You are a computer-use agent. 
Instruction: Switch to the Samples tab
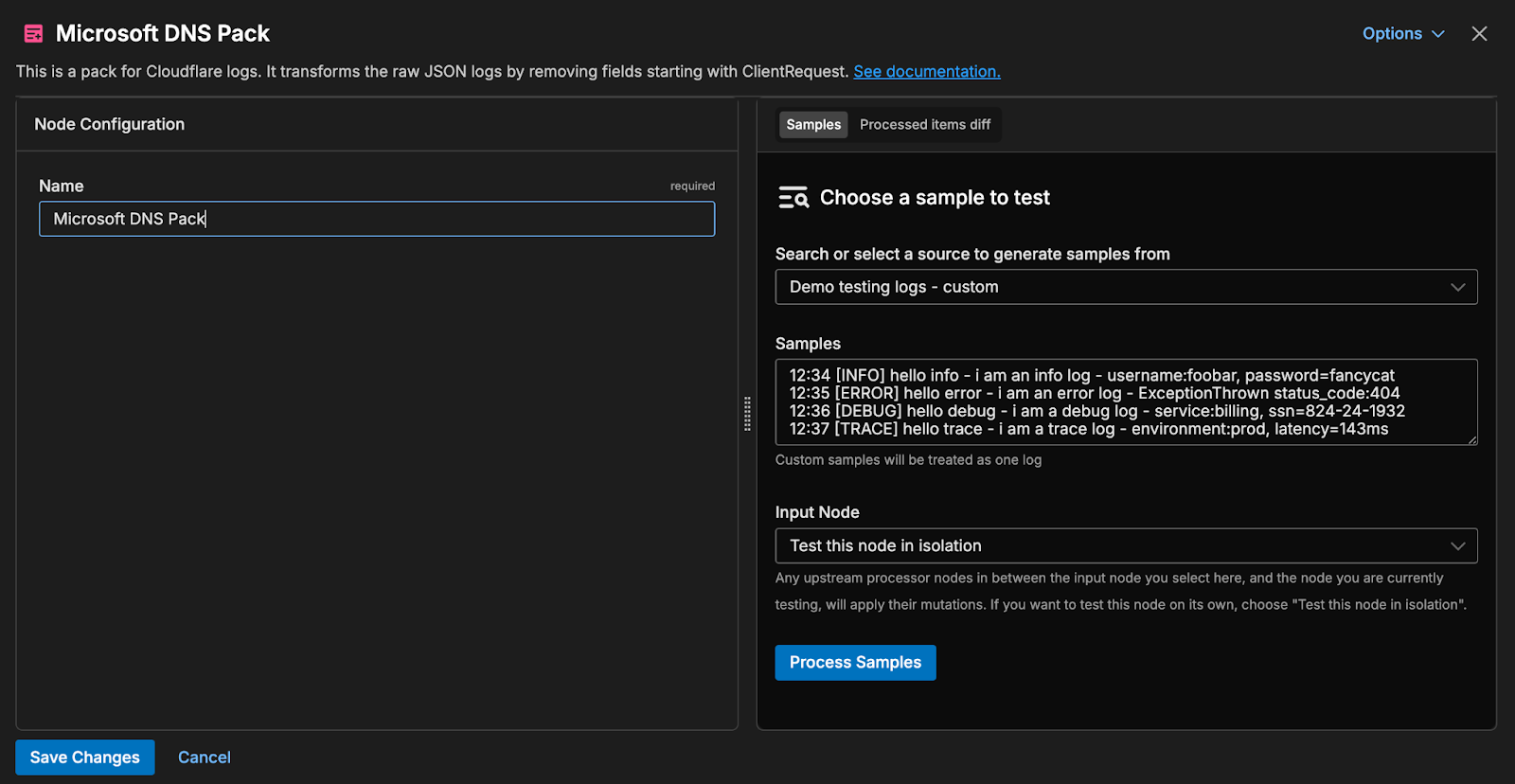[812, 125]
